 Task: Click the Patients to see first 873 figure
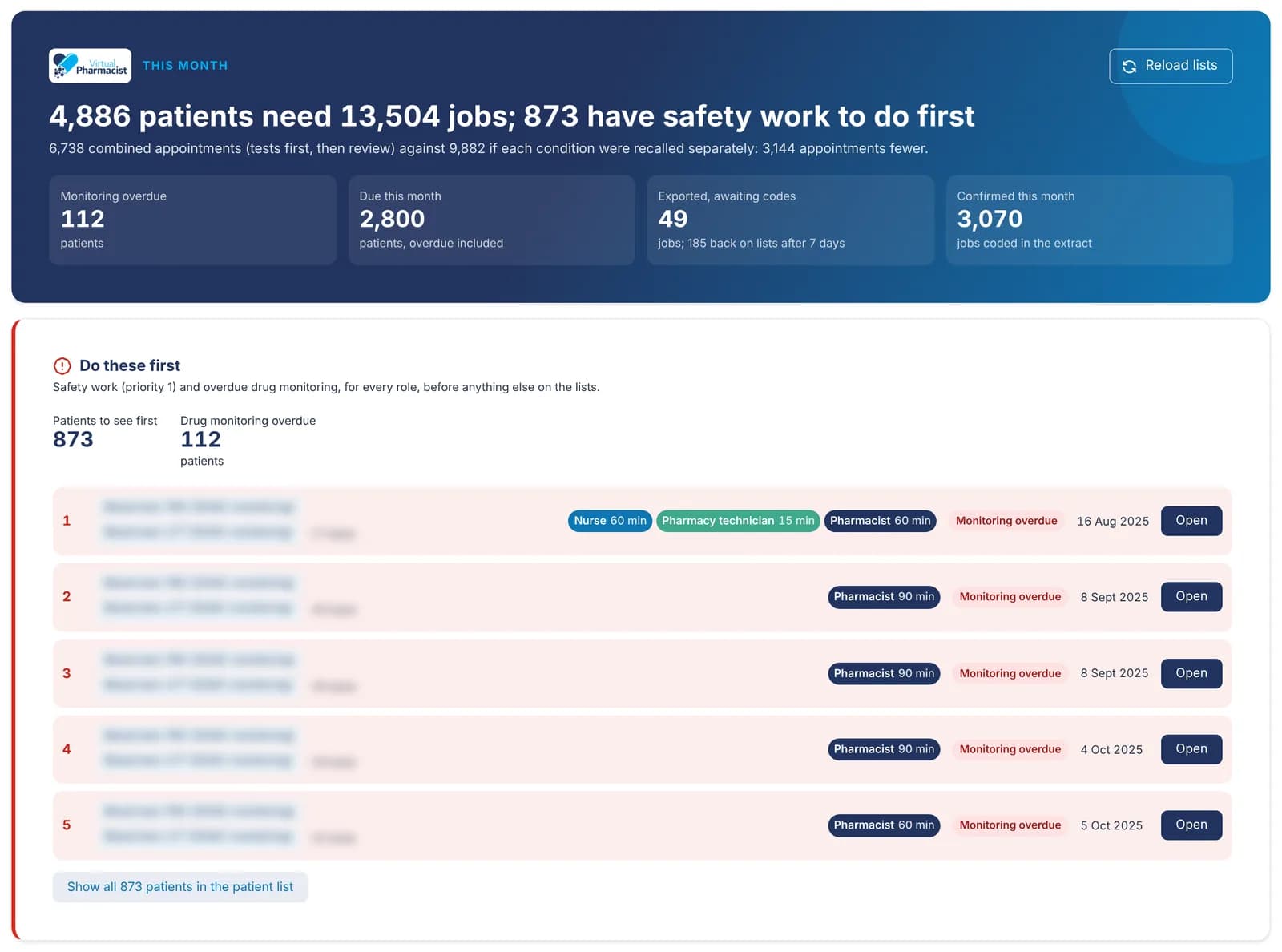tap(73, 440)
